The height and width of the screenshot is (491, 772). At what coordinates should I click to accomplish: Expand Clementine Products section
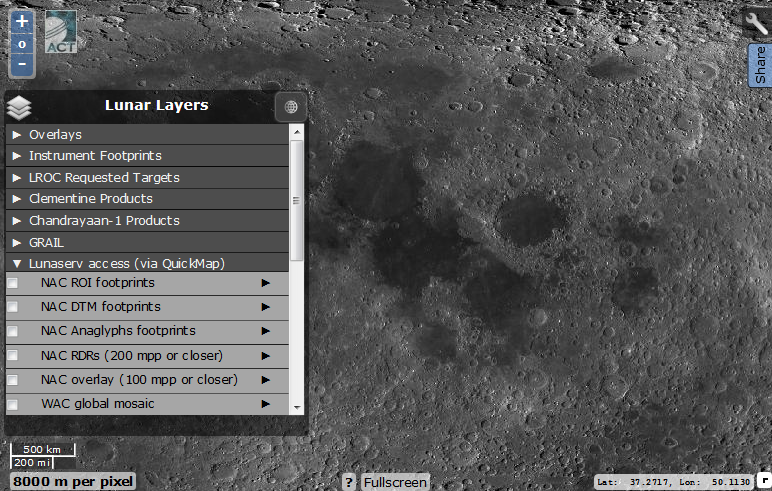coord(147,198)
